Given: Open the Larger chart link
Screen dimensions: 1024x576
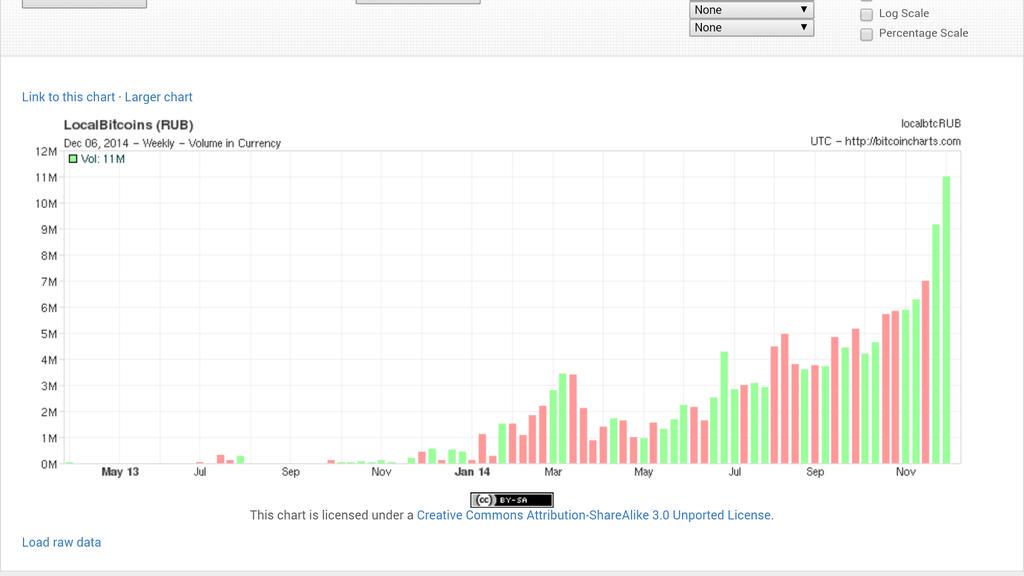Looking at the screenshot, I should pyautogui.click(x=158, y=97).
